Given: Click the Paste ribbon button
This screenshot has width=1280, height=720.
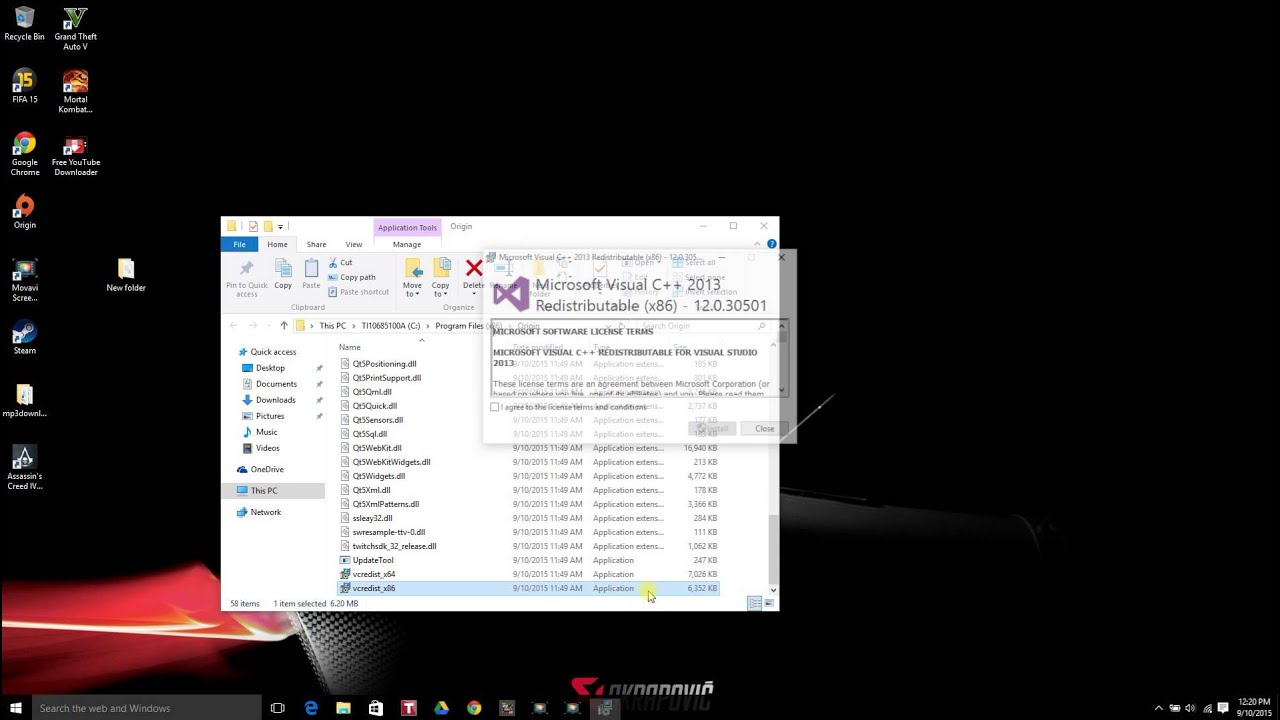Looking at the screenshot, I should pyautogui.click(x=311, y=275).
